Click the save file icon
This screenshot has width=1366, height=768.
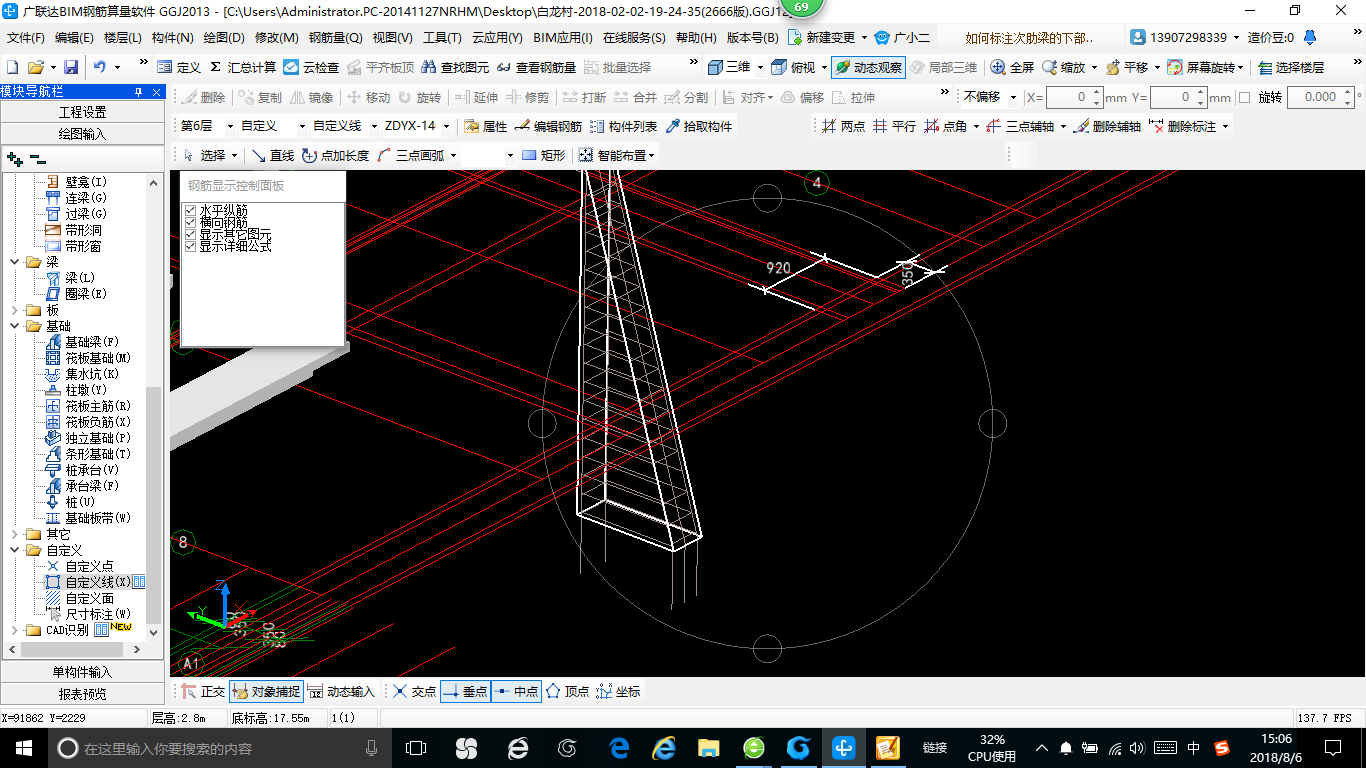coord(71,67)
